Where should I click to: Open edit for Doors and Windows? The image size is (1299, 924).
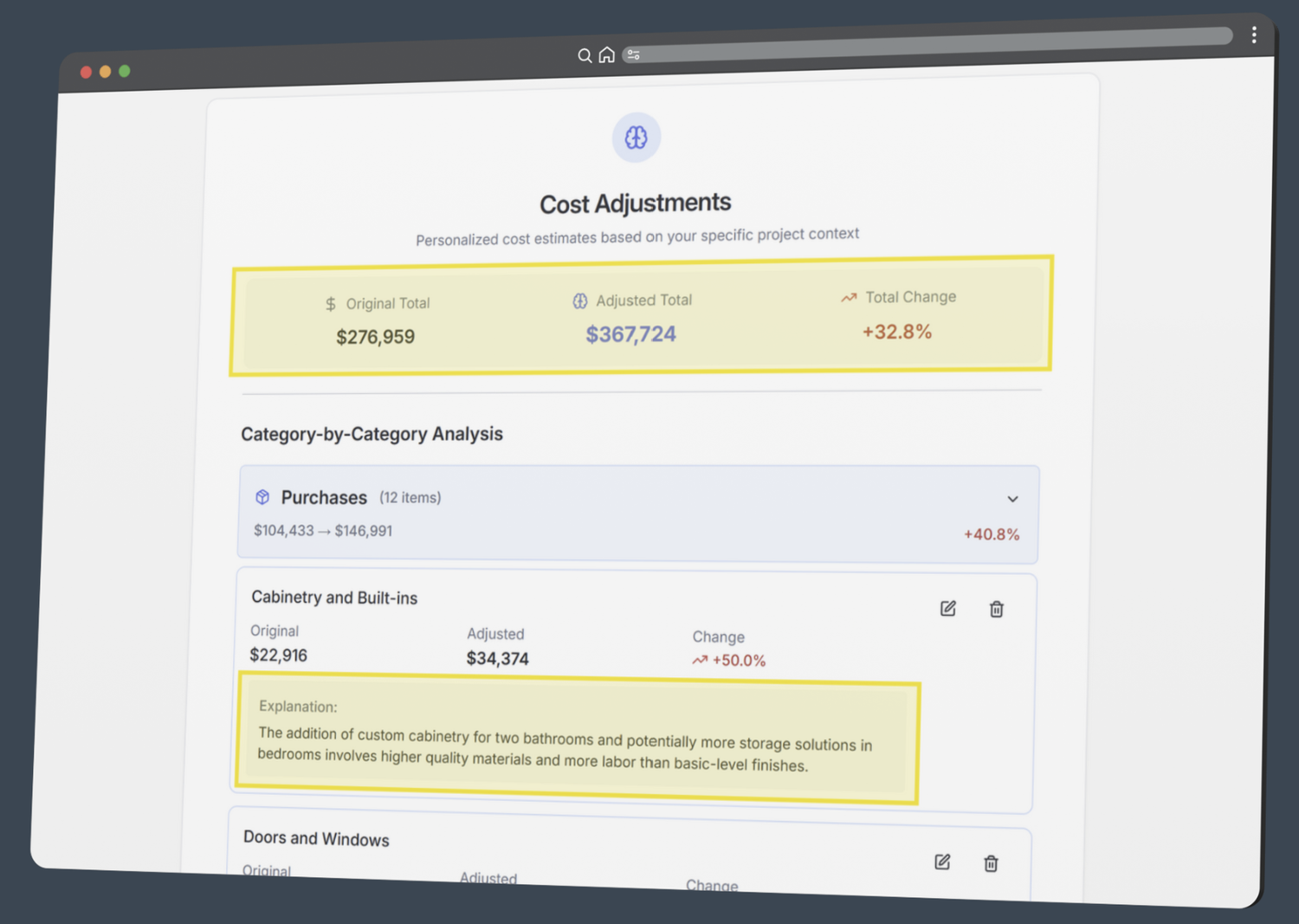[942, 862]
